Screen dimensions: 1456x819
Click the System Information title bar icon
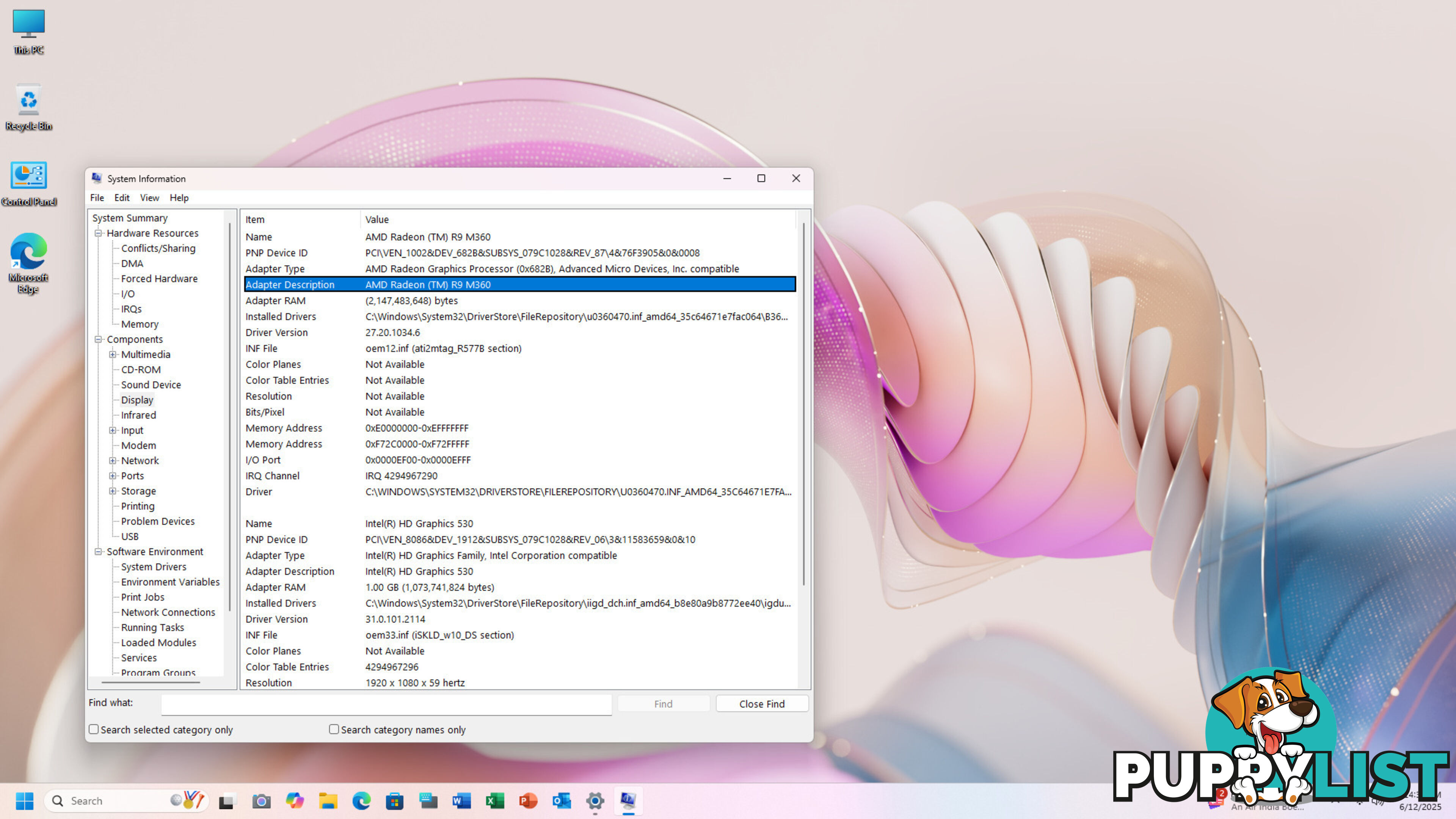(x=97, y=178)
